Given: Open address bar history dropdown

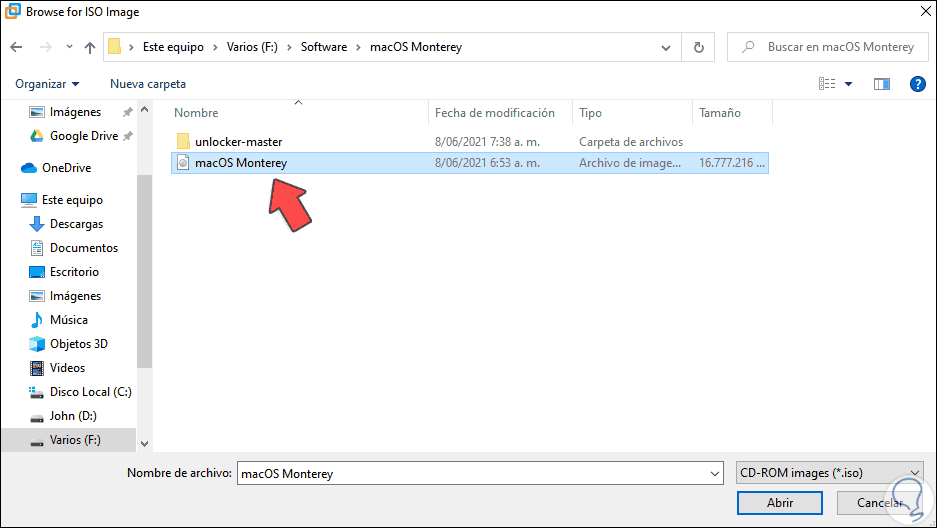Looking at the screenshot, I should click(x=666, y=48).
